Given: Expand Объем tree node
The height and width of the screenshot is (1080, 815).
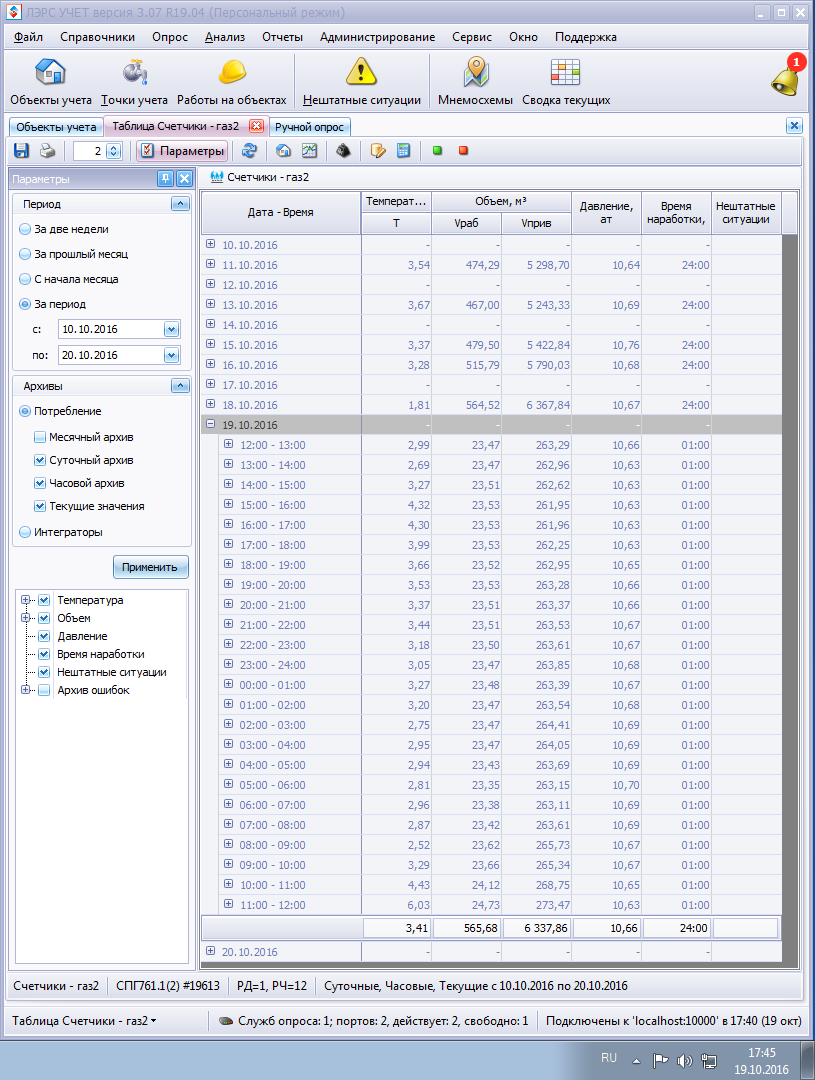Looking at the screenshot, I should (x=25, y=618).
